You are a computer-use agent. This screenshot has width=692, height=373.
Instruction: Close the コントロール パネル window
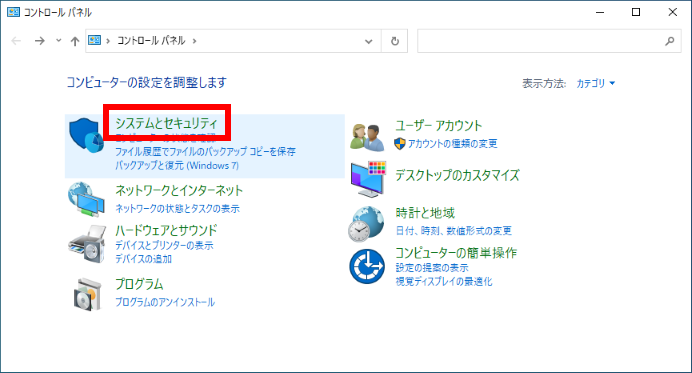coord(673,12)
